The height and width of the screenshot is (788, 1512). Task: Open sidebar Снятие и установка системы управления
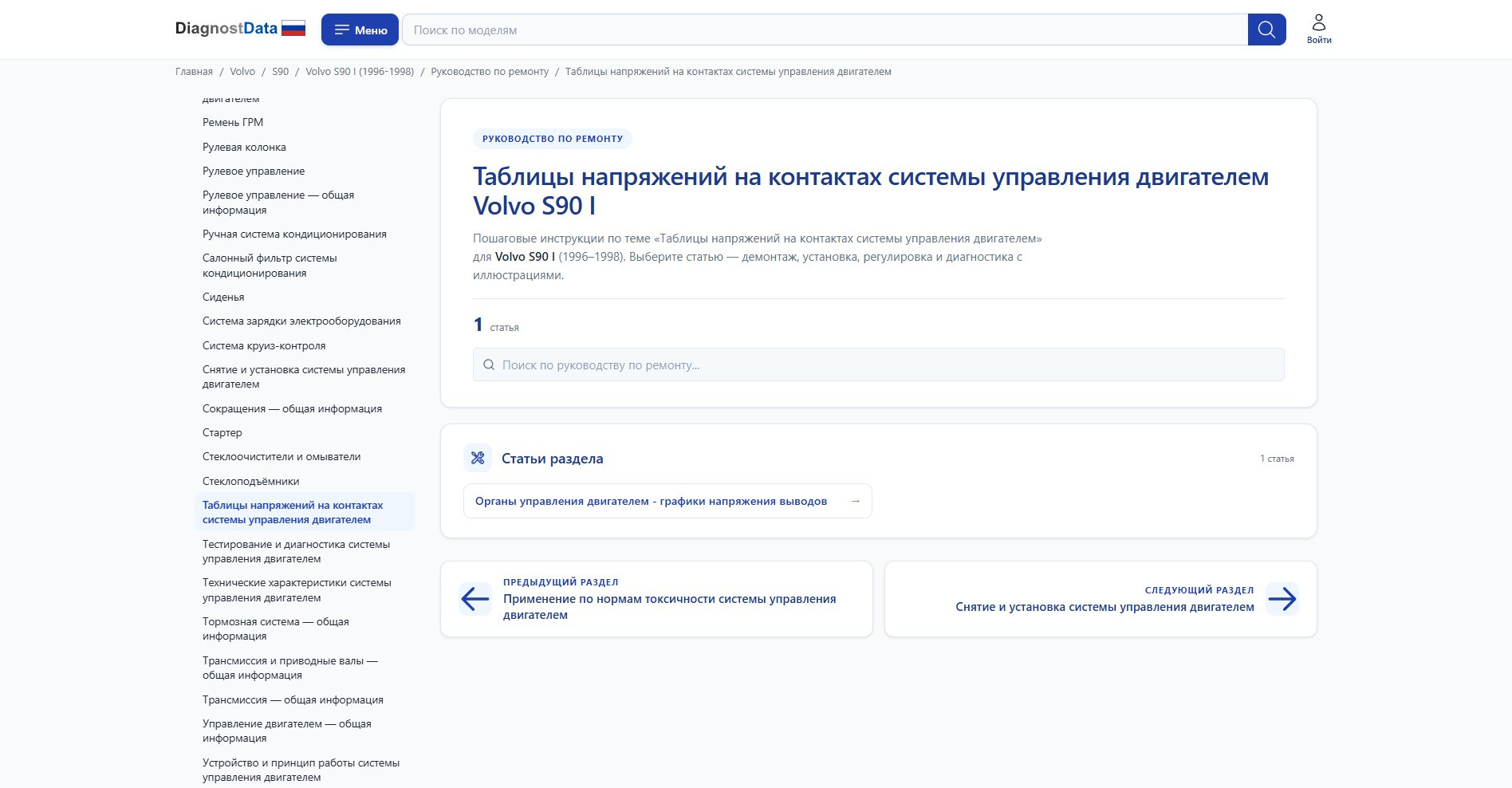coord(304,376)
